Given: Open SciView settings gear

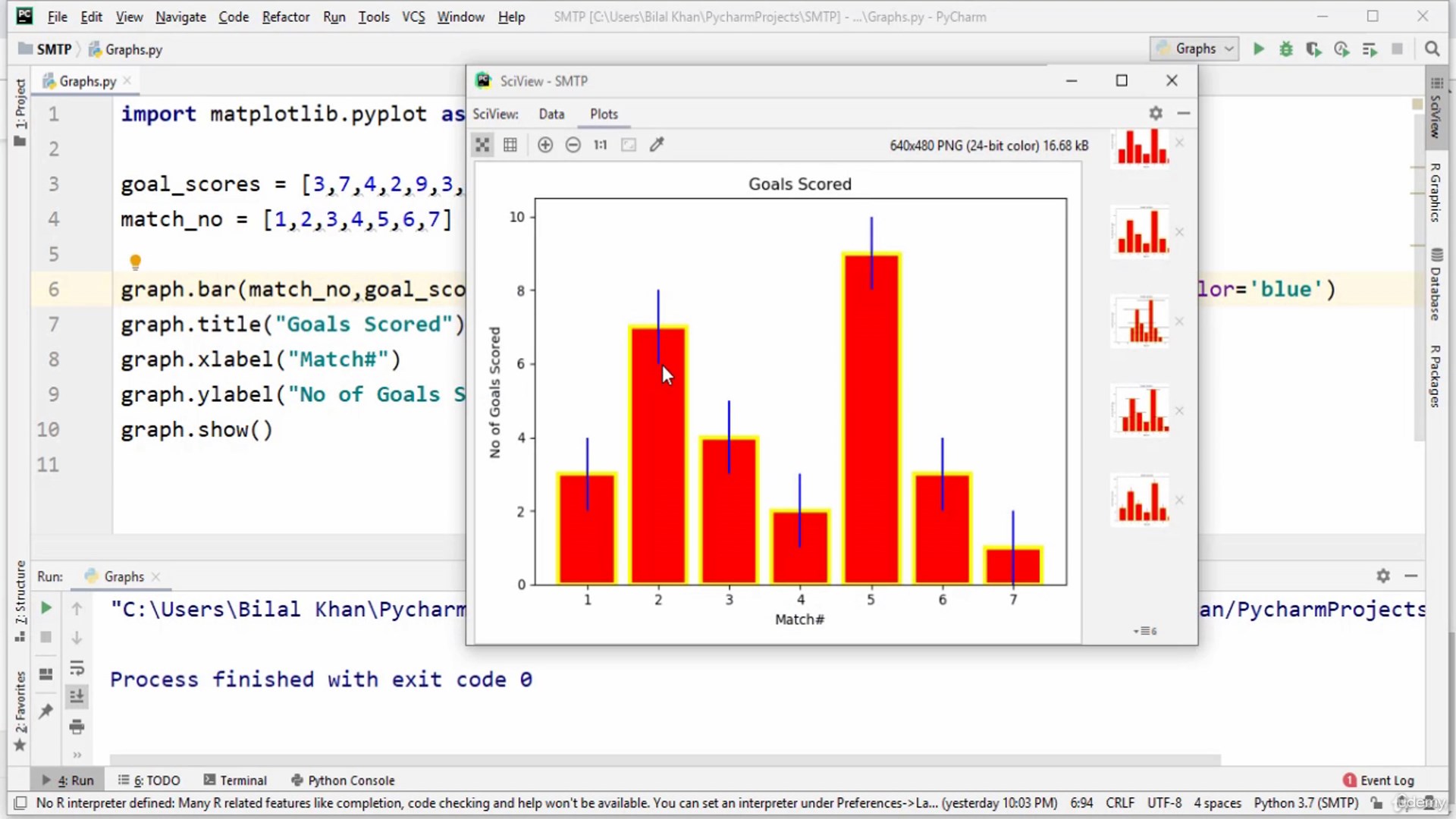Looking at the screenshot, I should point(1156,113).
